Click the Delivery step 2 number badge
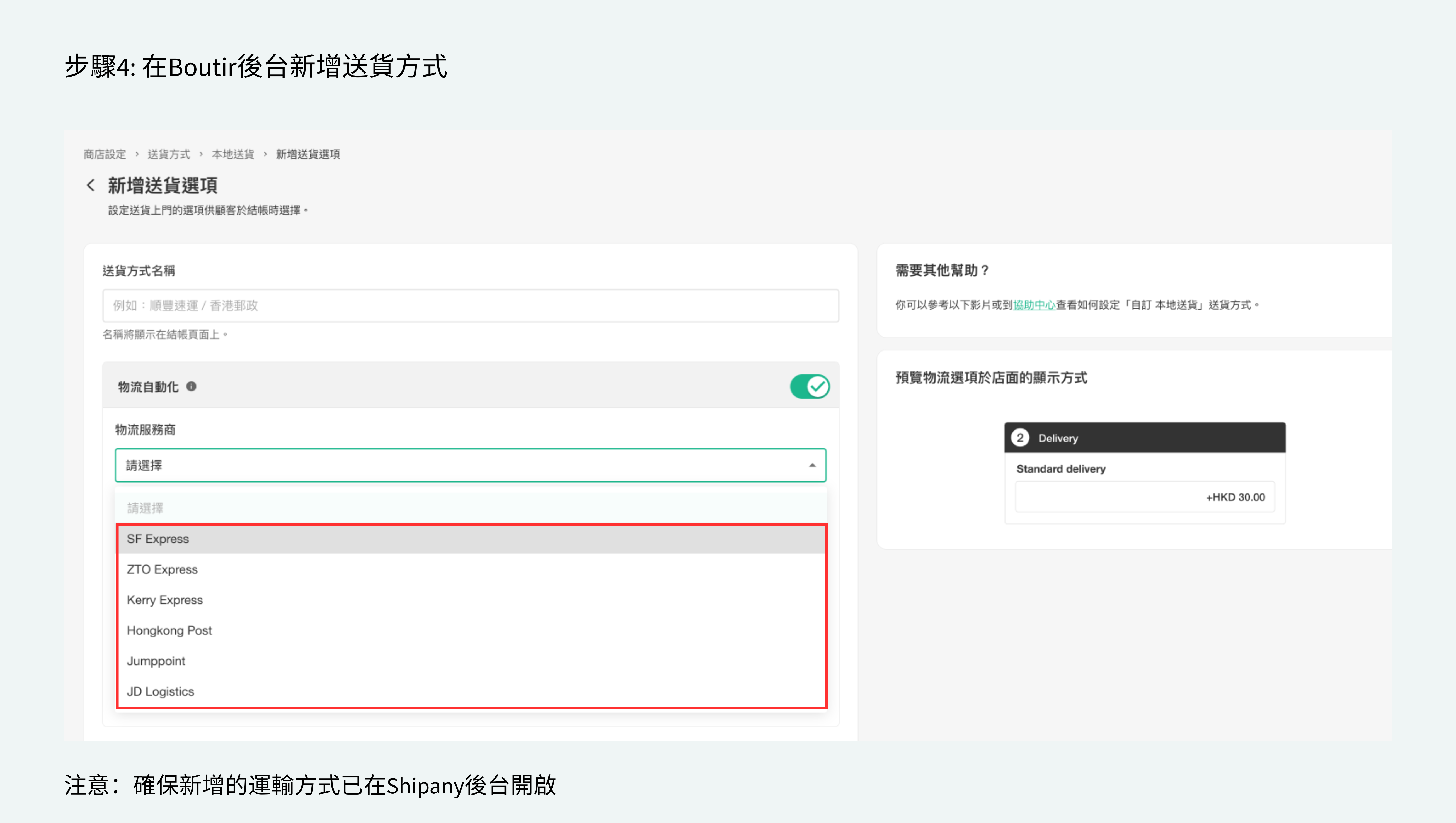This screenshot has width=1456, height=823. (x=1020, y=438)
